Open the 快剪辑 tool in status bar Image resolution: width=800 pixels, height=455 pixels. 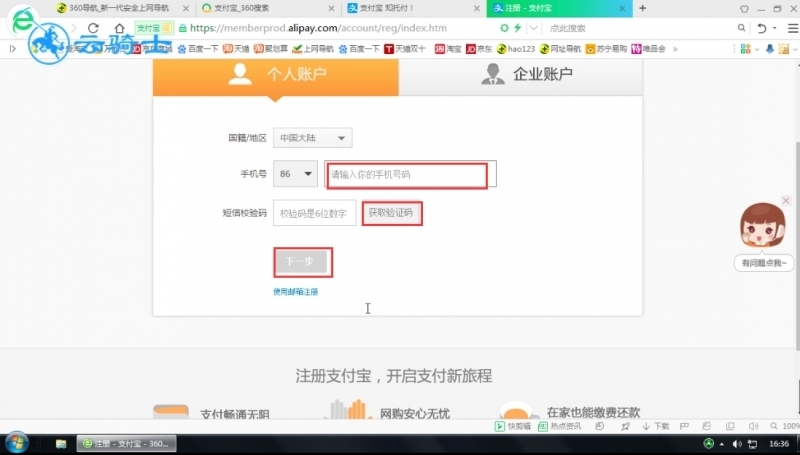tap(513, 426)
